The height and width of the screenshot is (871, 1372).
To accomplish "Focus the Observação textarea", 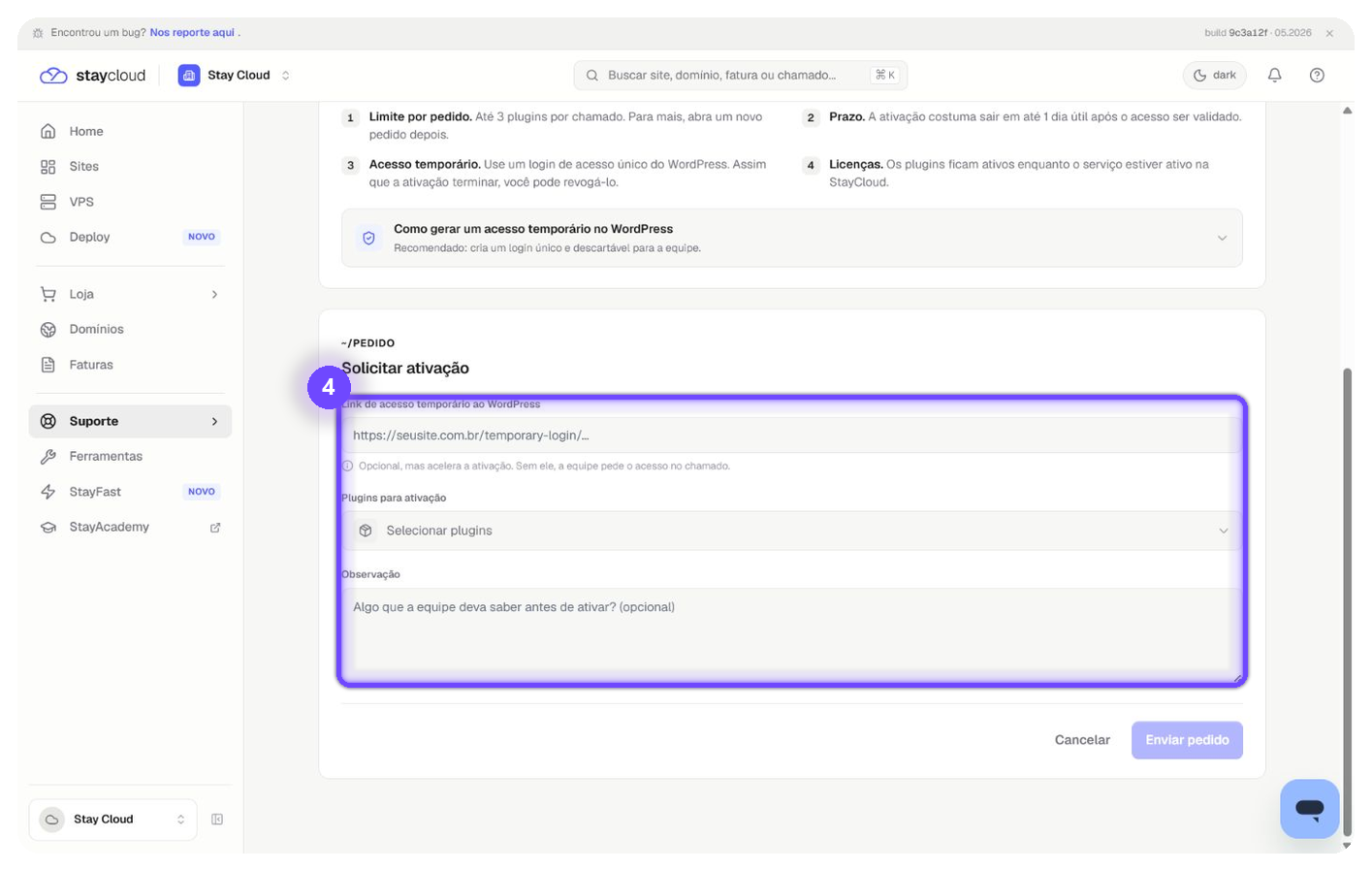I will coord(792,634).
